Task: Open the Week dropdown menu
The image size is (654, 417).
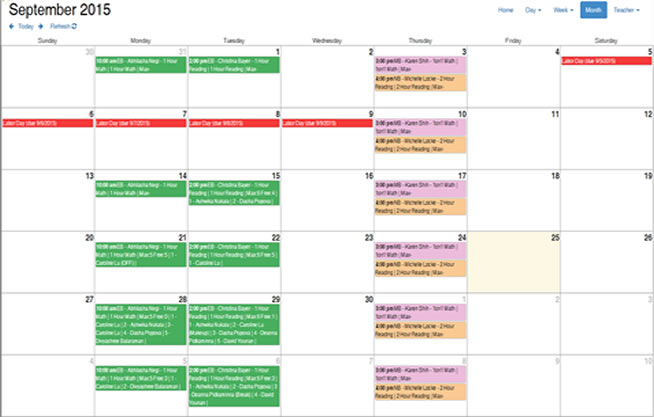Action: pos(563,10)
